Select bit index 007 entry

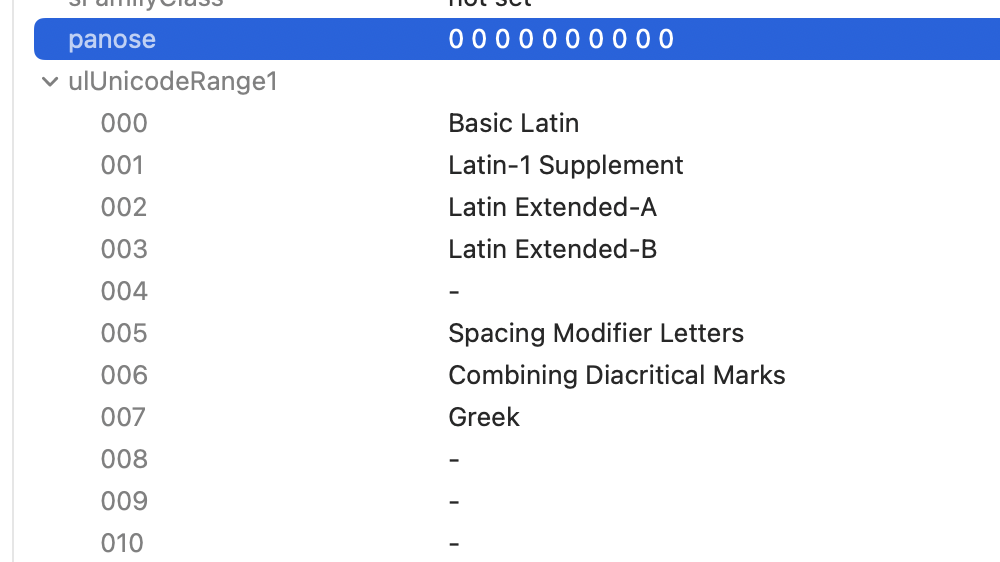click(124, 418)
